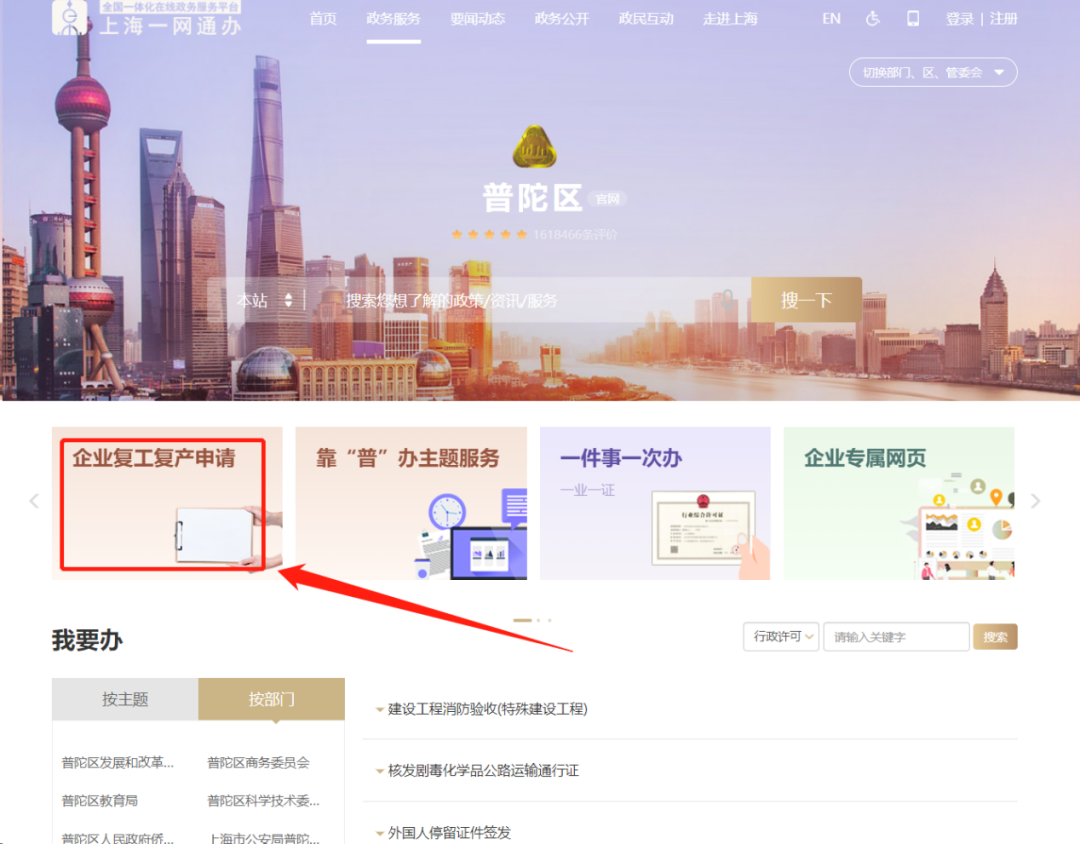
Task: Click the gold 普陀区 emblem icon
Action: [x=534, y=148]
